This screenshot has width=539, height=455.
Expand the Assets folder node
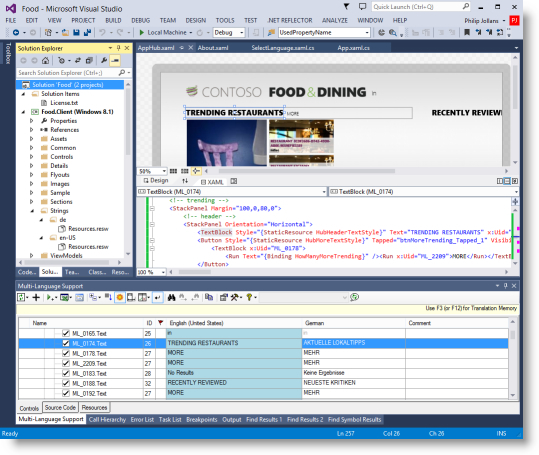tap(31, 139)
